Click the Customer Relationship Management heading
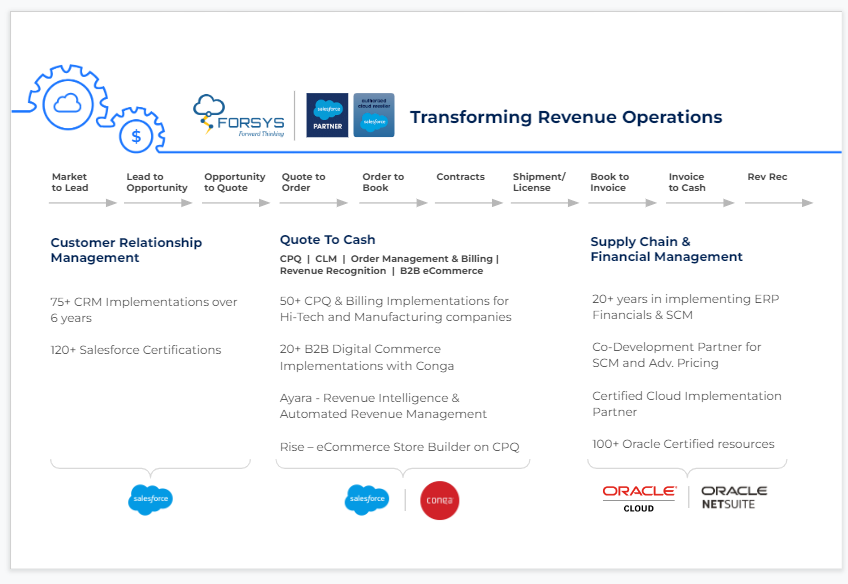 coord(126,250)
